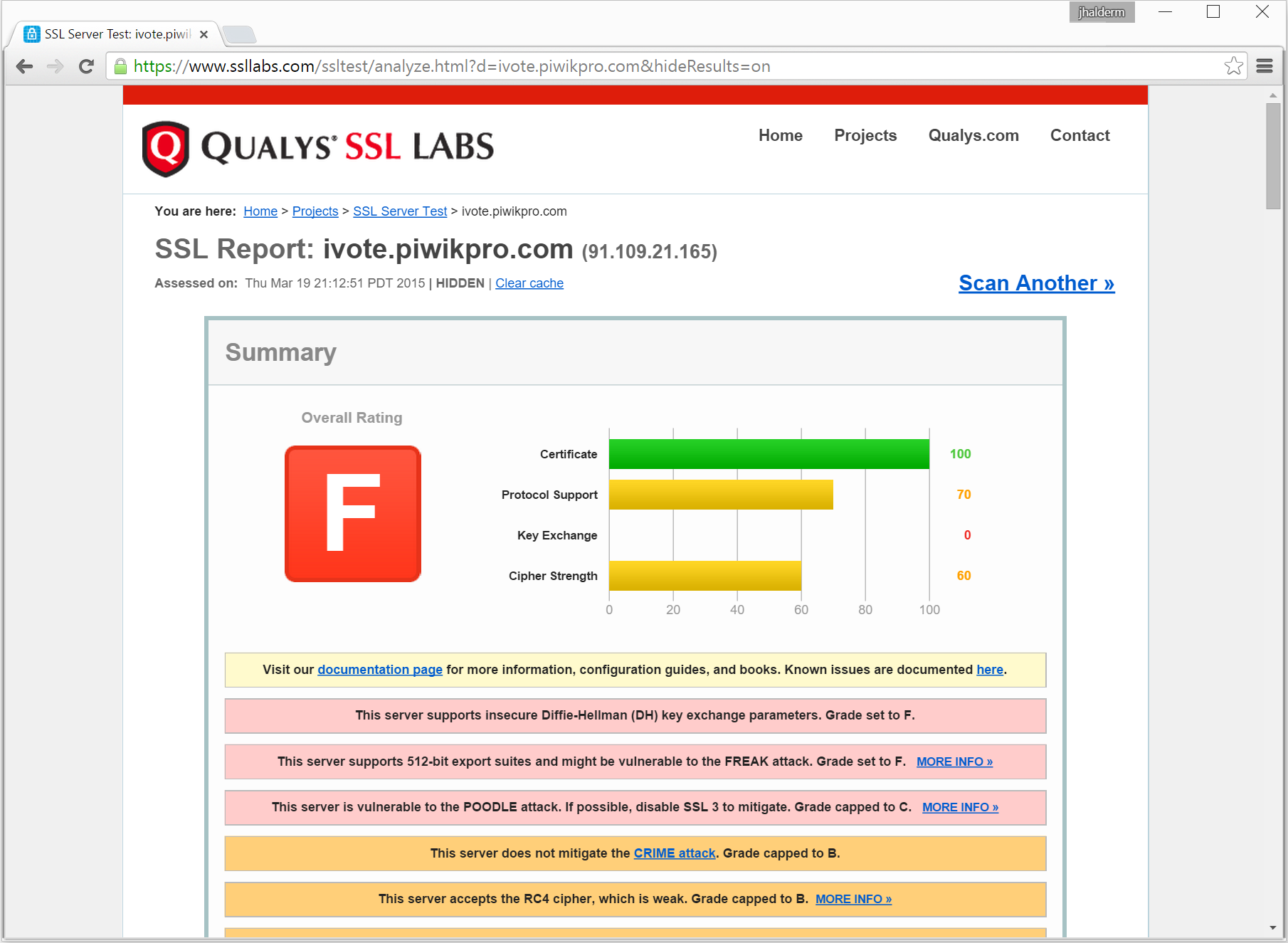Click the 'You are here:' label
This screenshot has width=1288, height=943.
196,211
